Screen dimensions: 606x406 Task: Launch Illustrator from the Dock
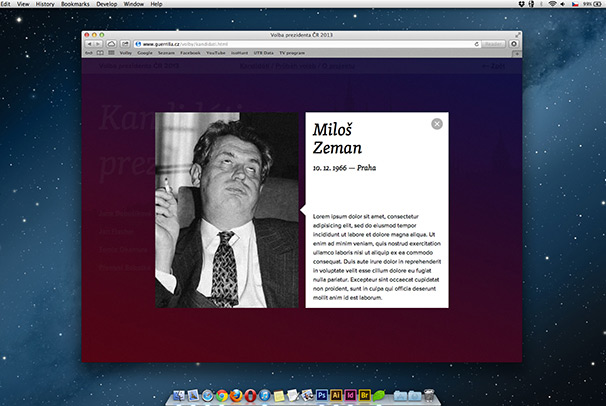pyautogui.click(x=337, y=395)
